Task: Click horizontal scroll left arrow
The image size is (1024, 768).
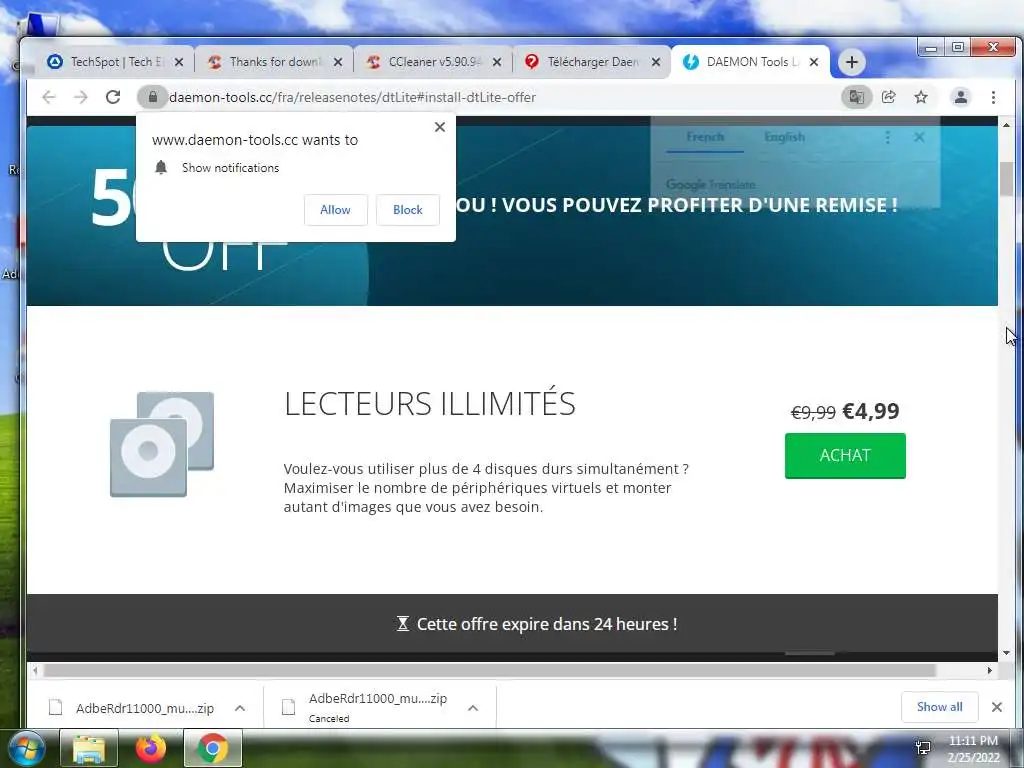Action: point(35,671)
